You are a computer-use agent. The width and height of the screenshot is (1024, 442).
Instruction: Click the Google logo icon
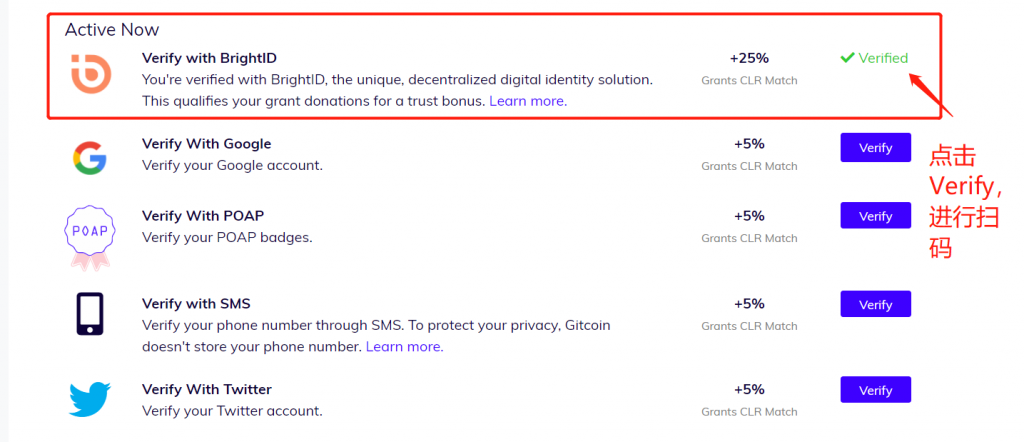(x=90, y=157)
